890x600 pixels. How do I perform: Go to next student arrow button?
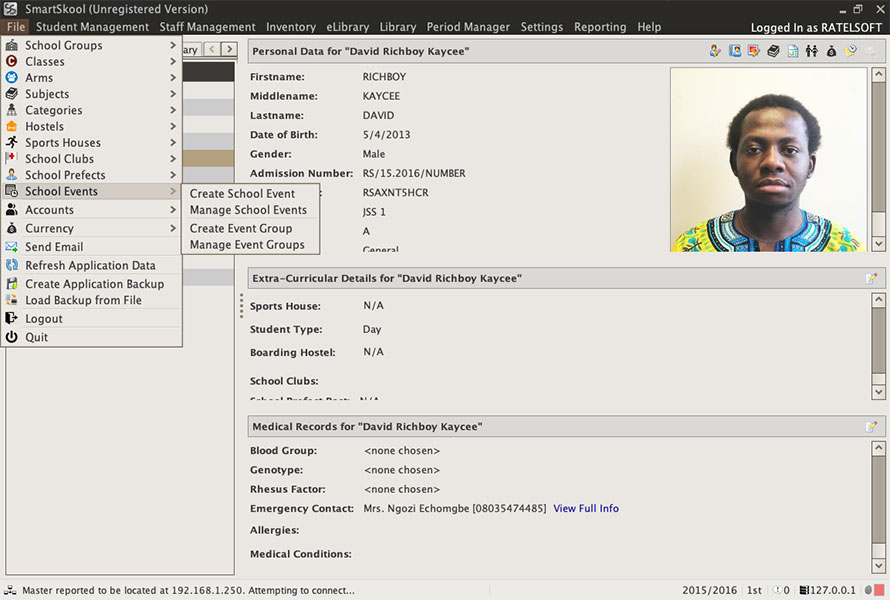tap(229, 49)
